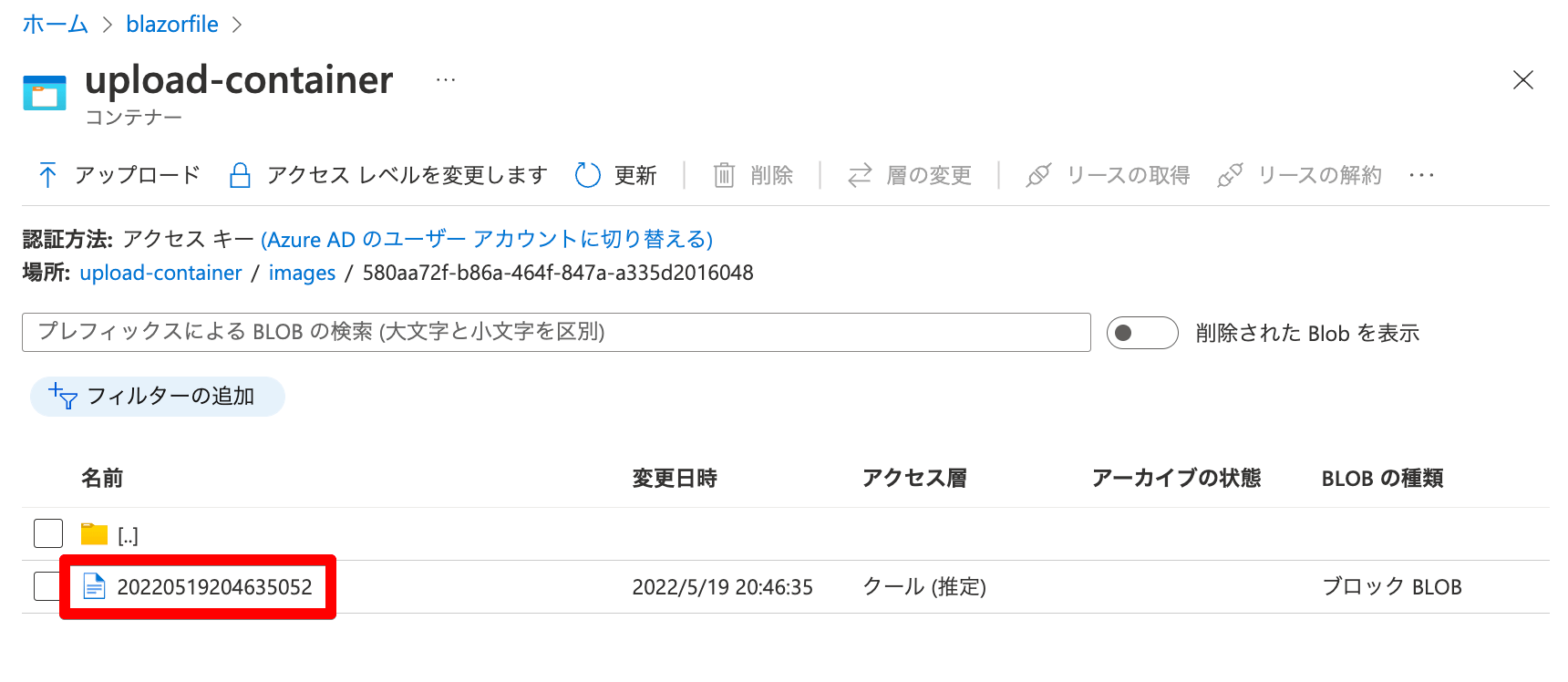Sort the list by the 名前 column header
Viewport: 1568px width, 682px height.
click(x=102, y=478)
